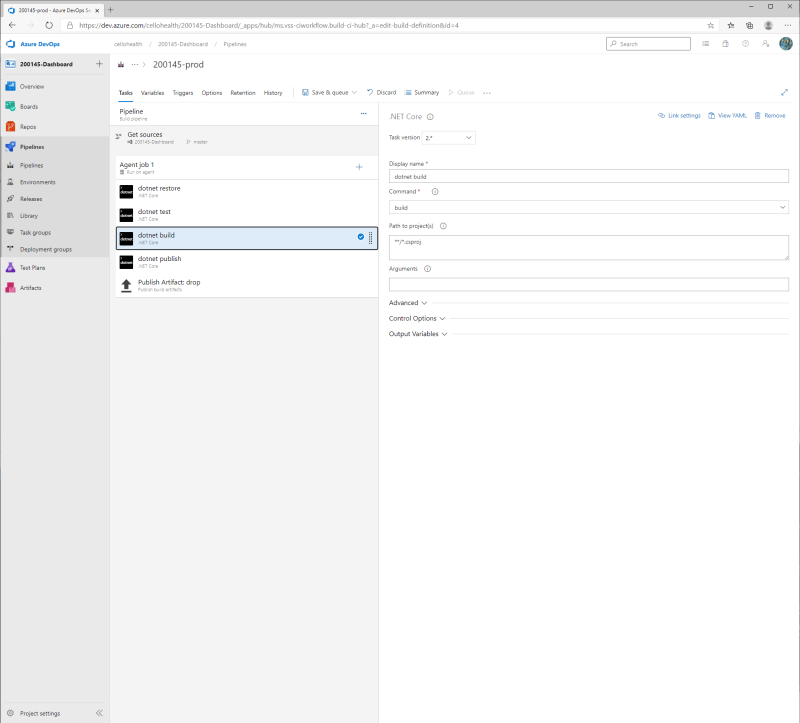Expand the Advanced section

click(x=408, y=303)
